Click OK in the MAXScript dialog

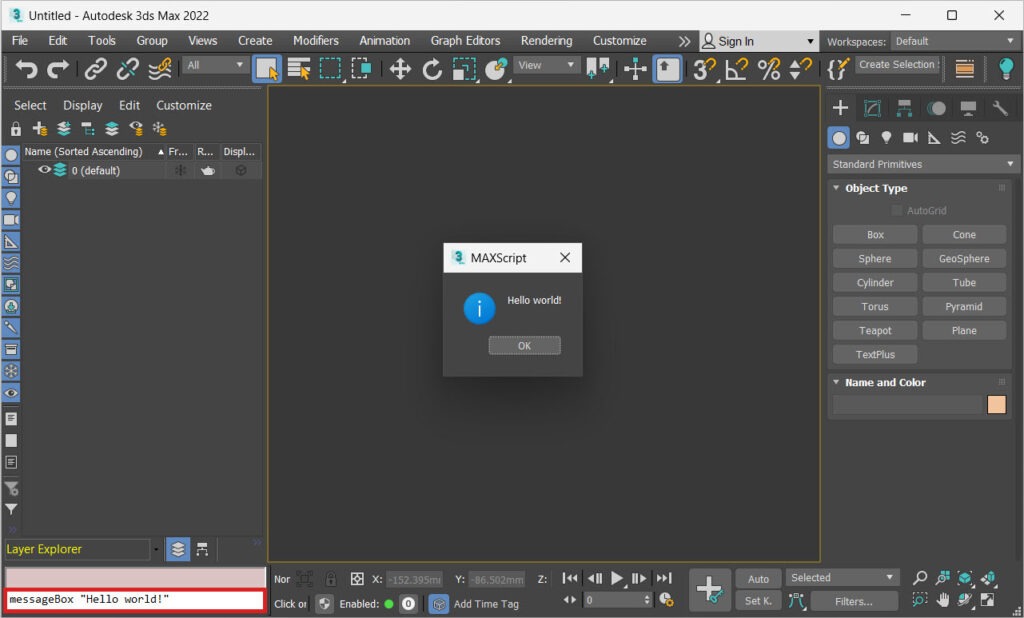524,346
